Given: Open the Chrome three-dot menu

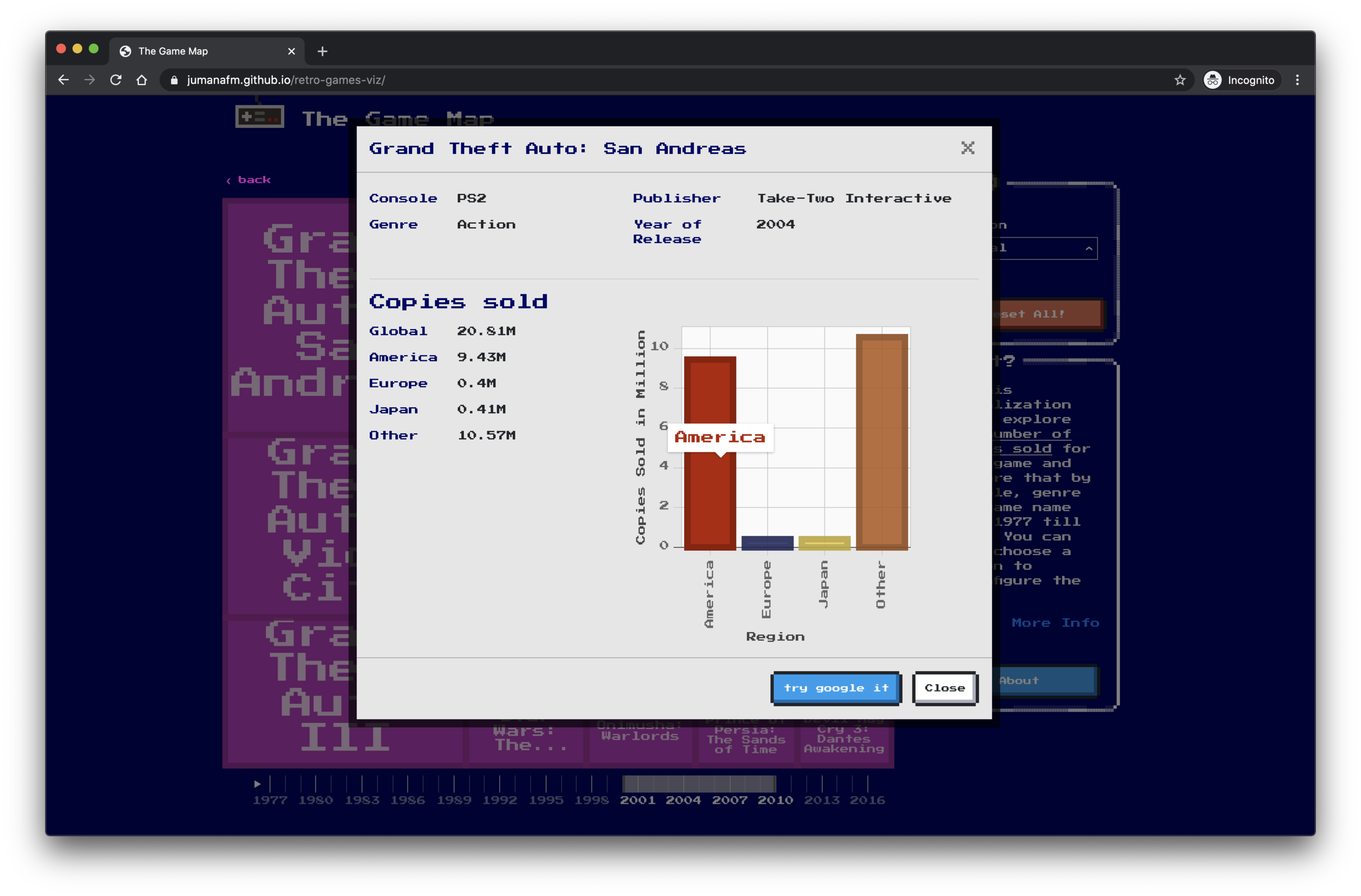Looking at the screenshot, I should point(1297,80).
